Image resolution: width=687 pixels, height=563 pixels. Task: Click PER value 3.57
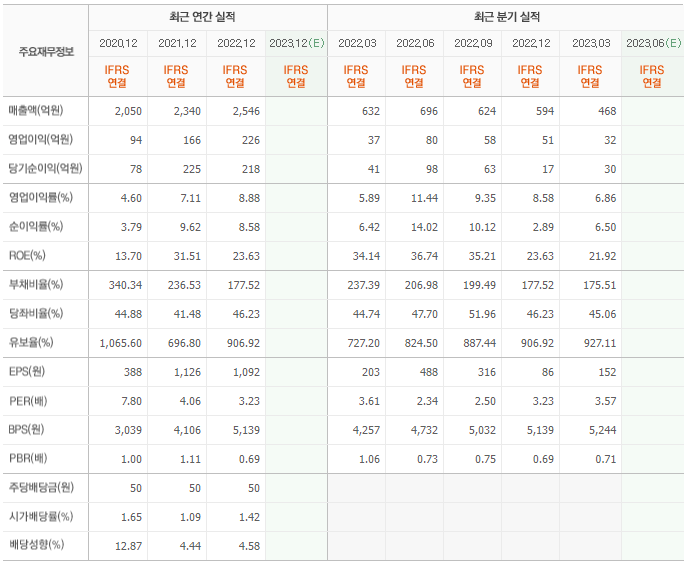click(606, 401)
